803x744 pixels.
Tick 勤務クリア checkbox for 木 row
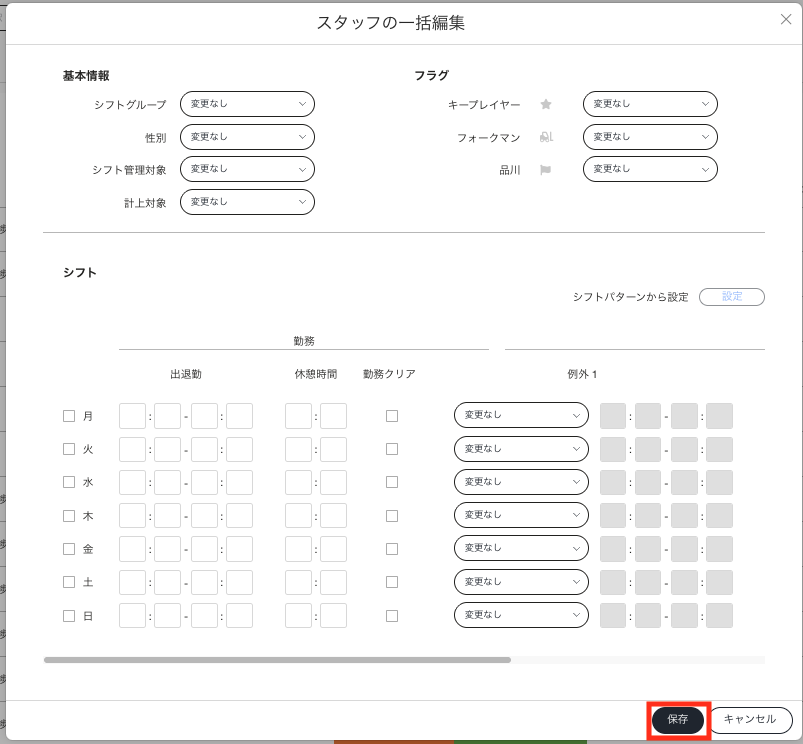tap(392, 516)
